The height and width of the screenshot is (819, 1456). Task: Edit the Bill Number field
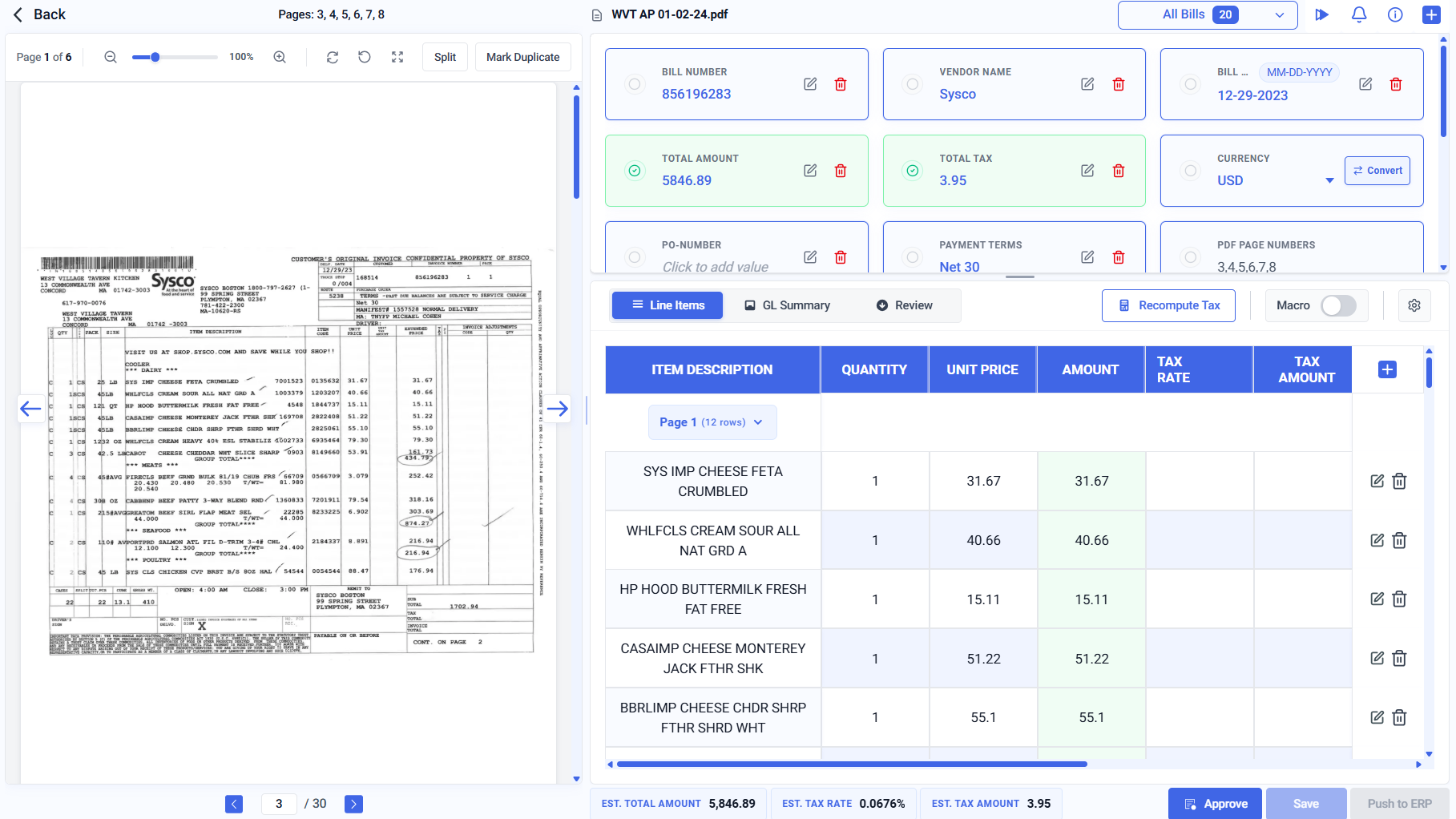click(810, 84)
